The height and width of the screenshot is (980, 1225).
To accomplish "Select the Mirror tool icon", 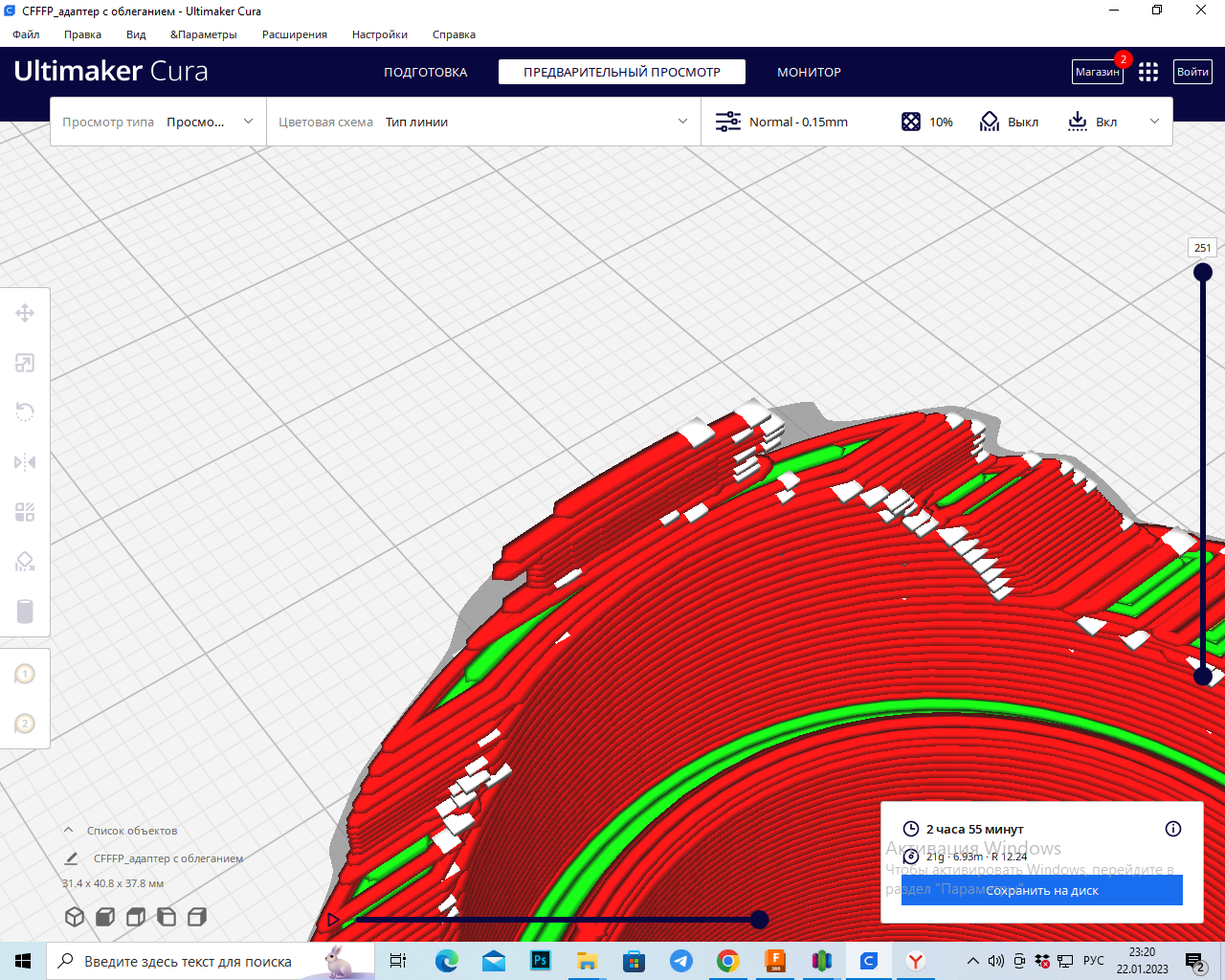I will (25, 462).
